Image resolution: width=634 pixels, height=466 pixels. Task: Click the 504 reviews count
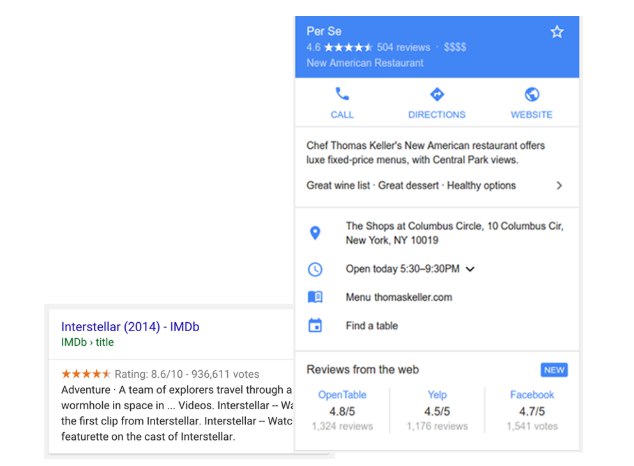pos(404,47)
